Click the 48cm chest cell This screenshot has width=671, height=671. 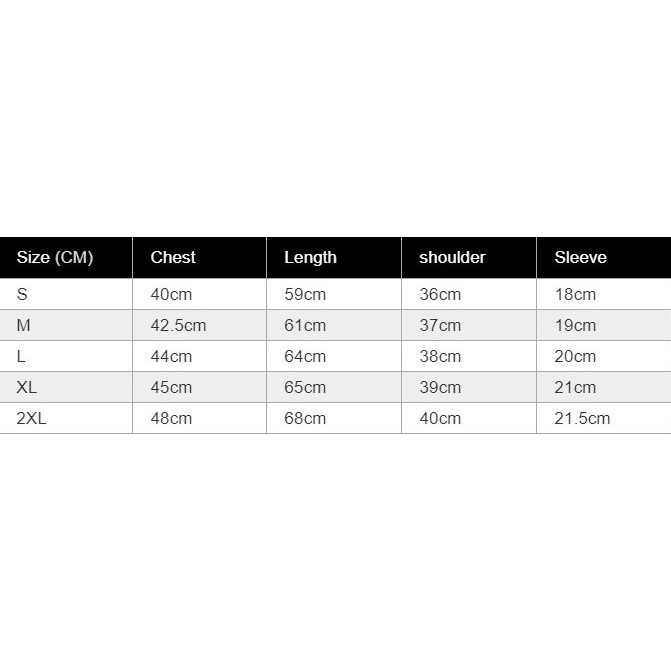[x=171, y=418]
